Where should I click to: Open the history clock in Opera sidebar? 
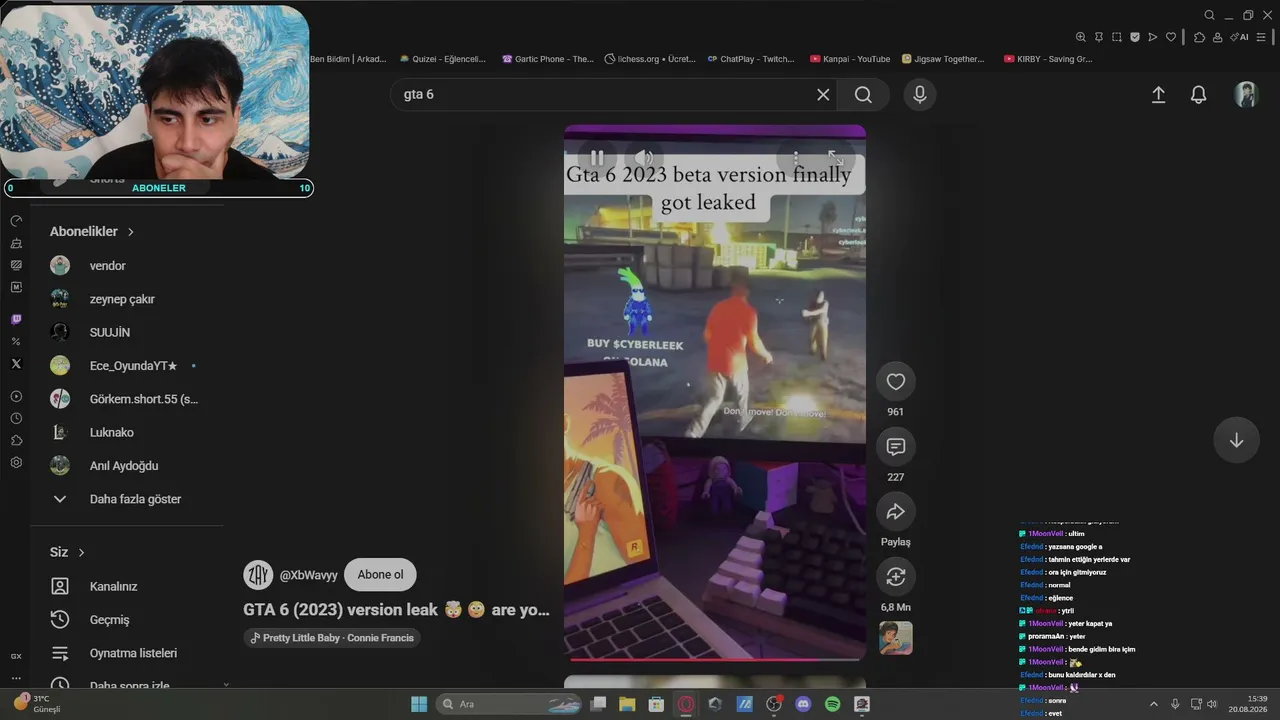pos(16,418)
